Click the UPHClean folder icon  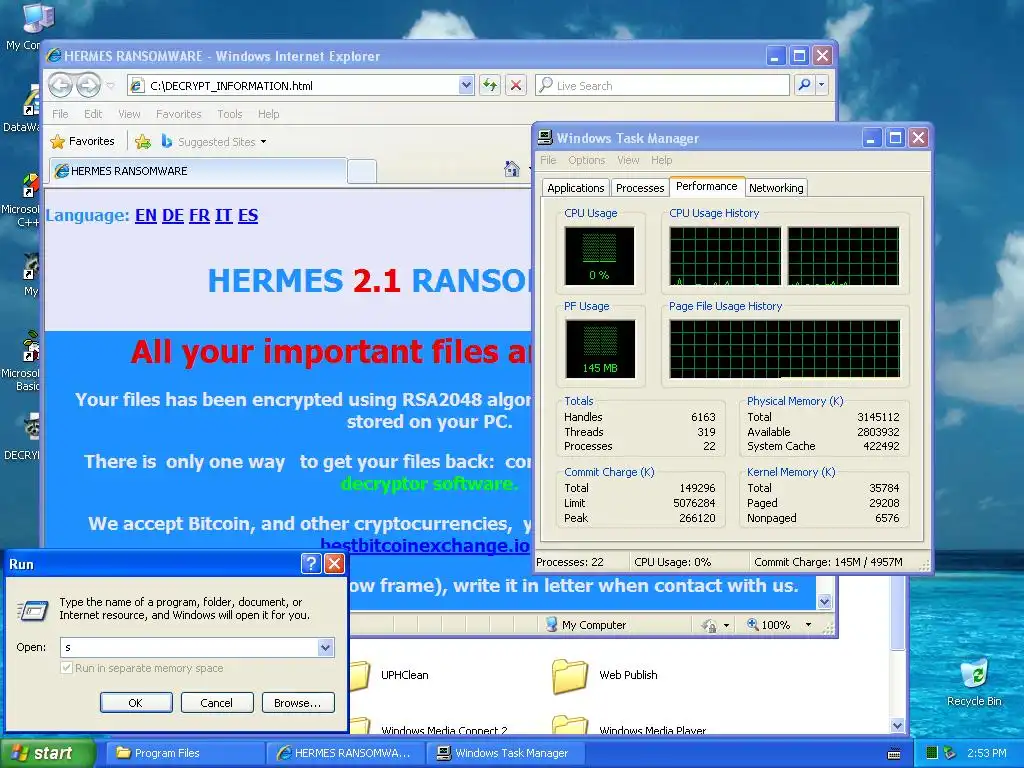(x=360, y=675)
